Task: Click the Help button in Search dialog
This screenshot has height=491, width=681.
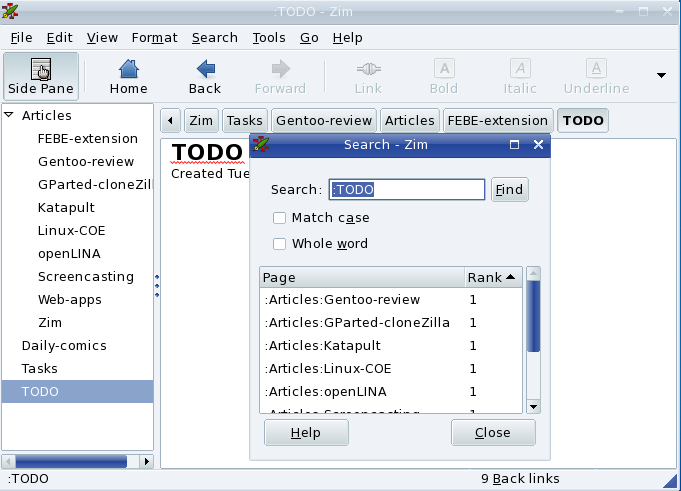Action: (306, 432)
